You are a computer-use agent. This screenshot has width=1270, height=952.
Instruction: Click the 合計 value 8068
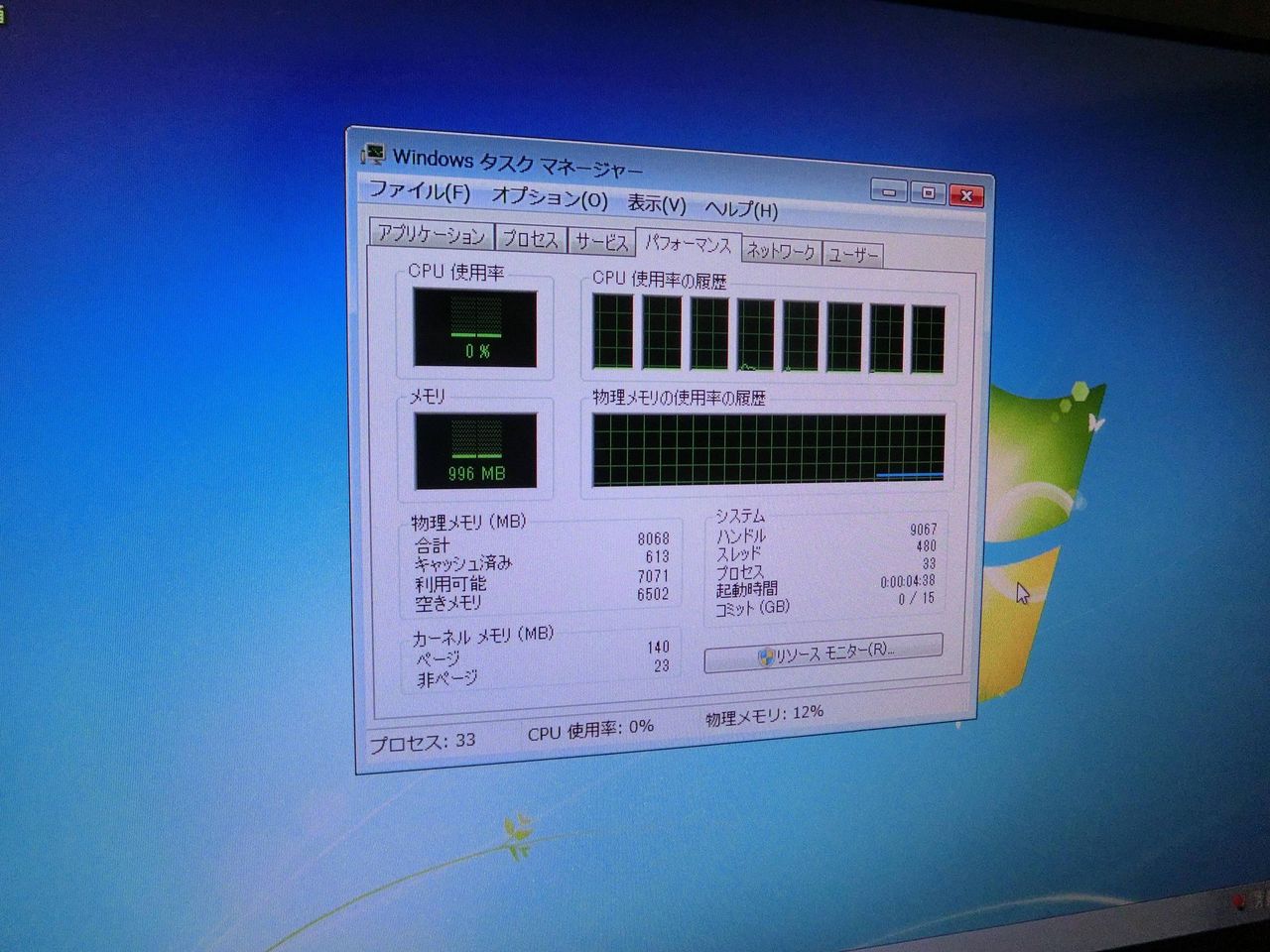654,538
